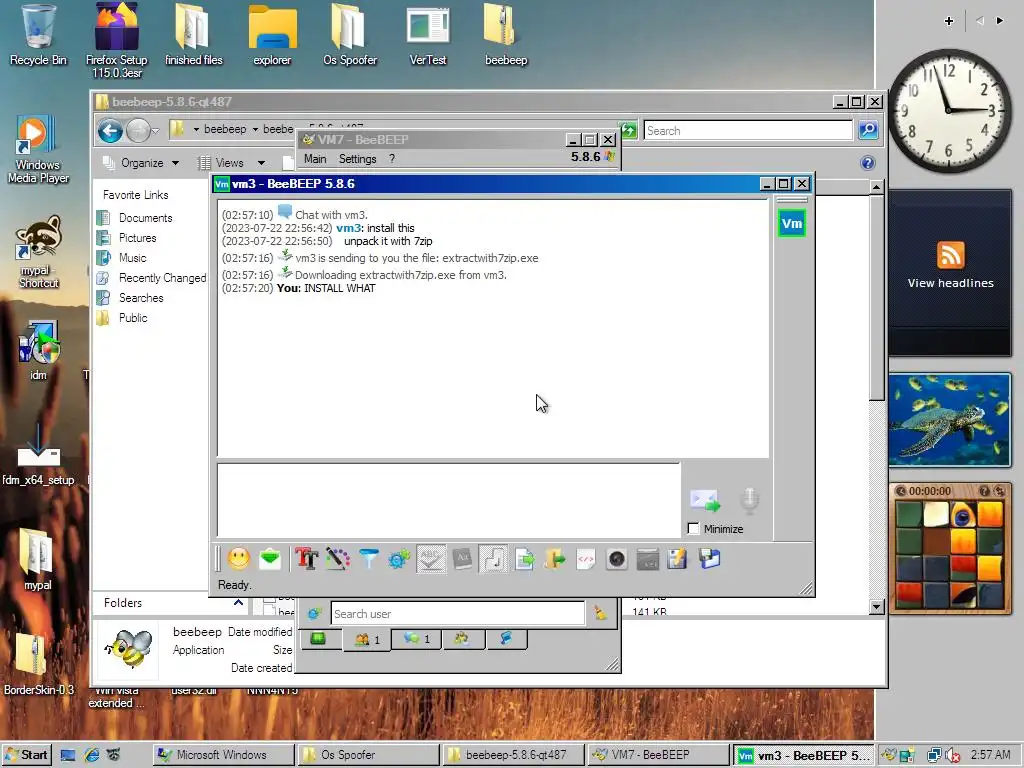Open the Settings menu in VM7 BeeBEEP
The height and width of the screenshot is (768, 1024).
[x=357, y=159]
